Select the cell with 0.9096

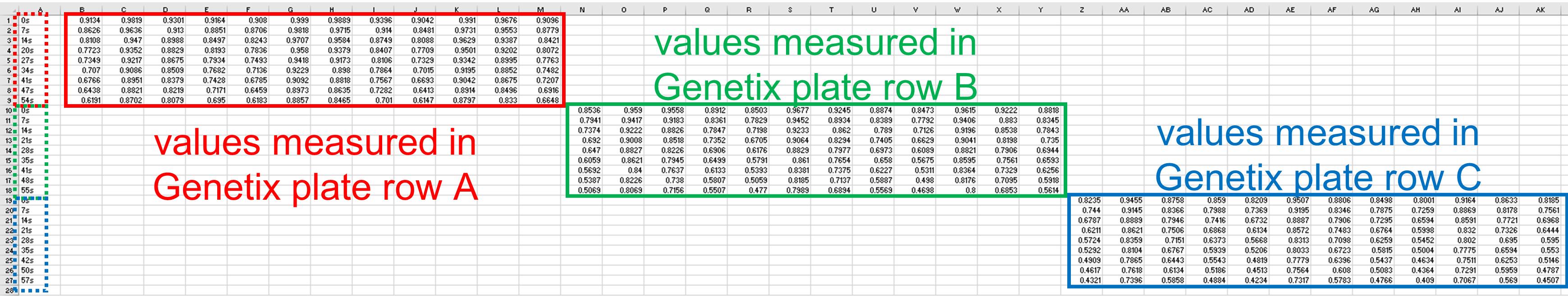[x=539, y=20]
